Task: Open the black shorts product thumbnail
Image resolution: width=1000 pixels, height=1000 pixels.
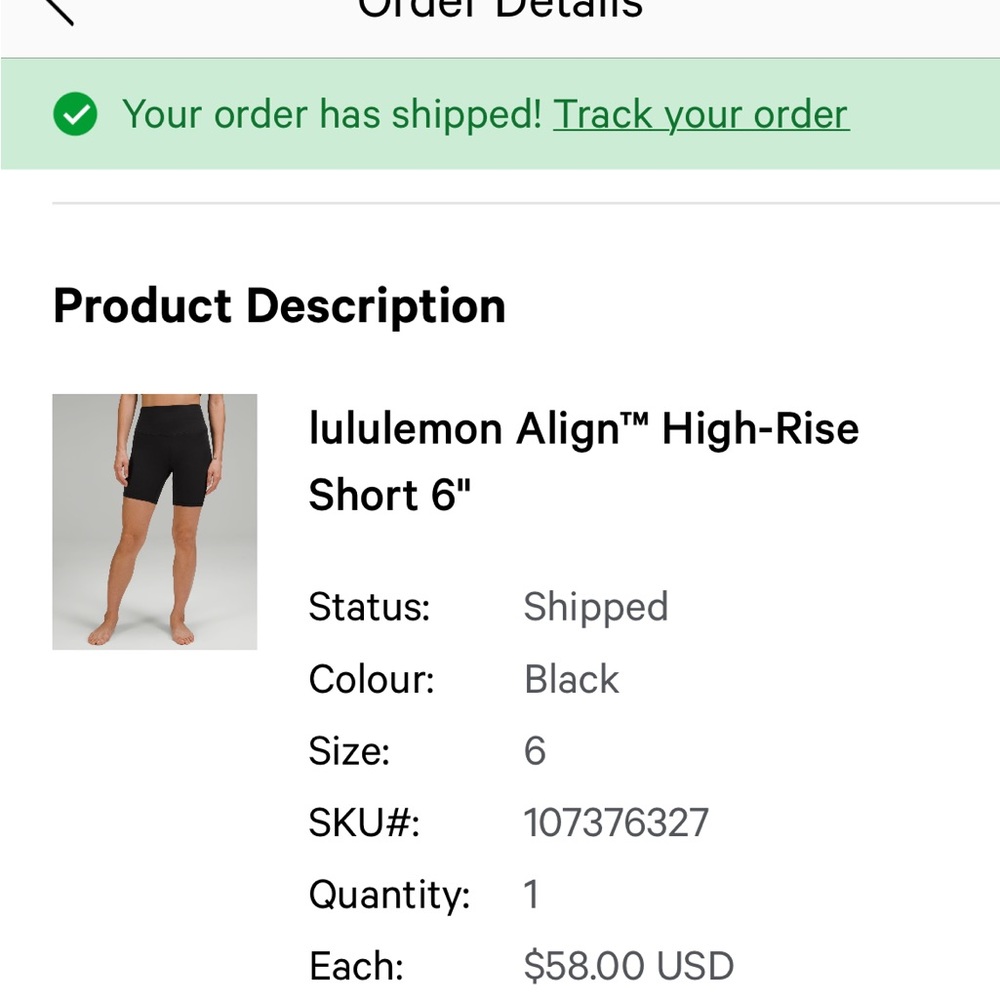Action: point(154,522)
